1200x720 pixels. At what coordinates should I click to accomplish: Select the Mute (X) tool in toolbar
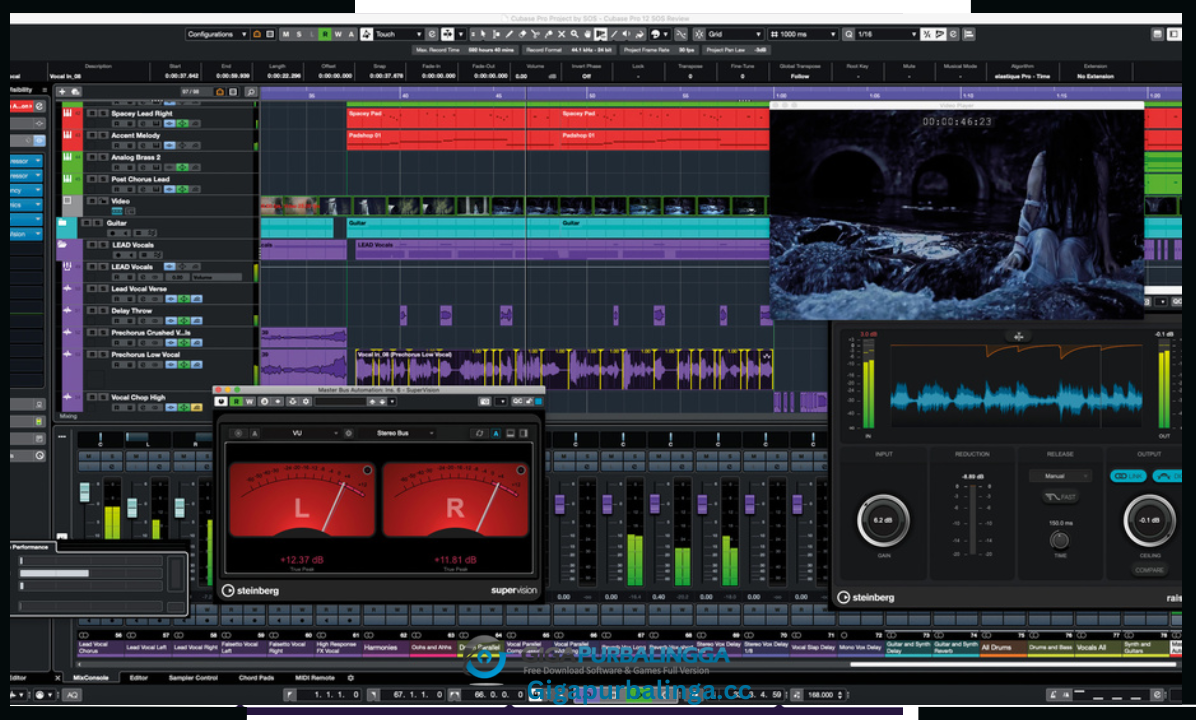(x=561, y=34)
